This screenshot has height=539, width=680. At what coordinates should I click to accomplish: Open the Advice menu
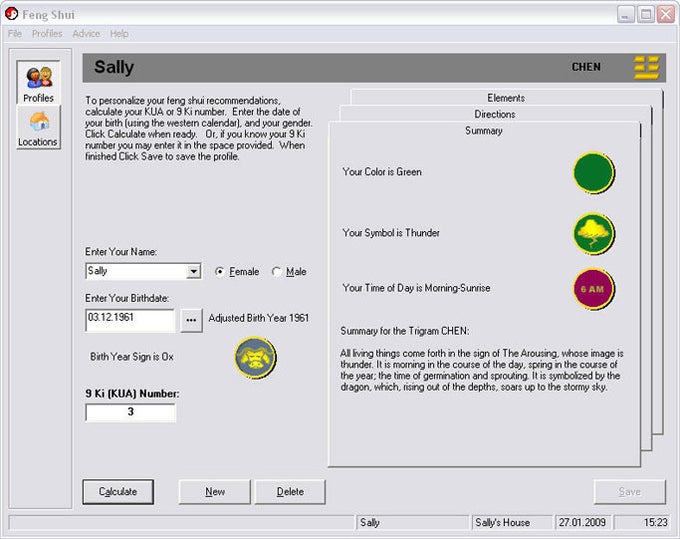[x=86, y=34]
